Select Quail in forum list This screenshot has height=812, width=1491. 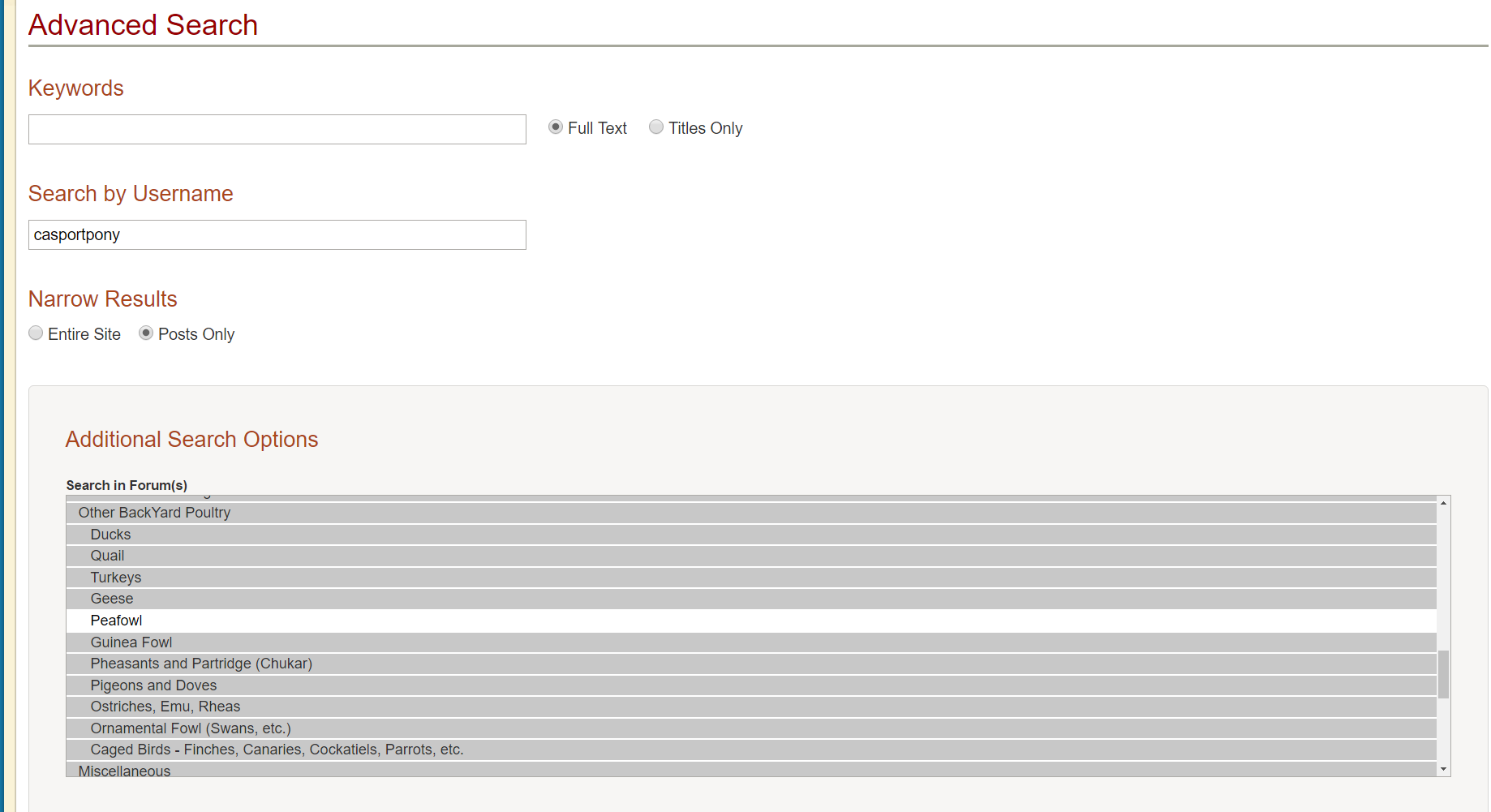click(107, 556)
